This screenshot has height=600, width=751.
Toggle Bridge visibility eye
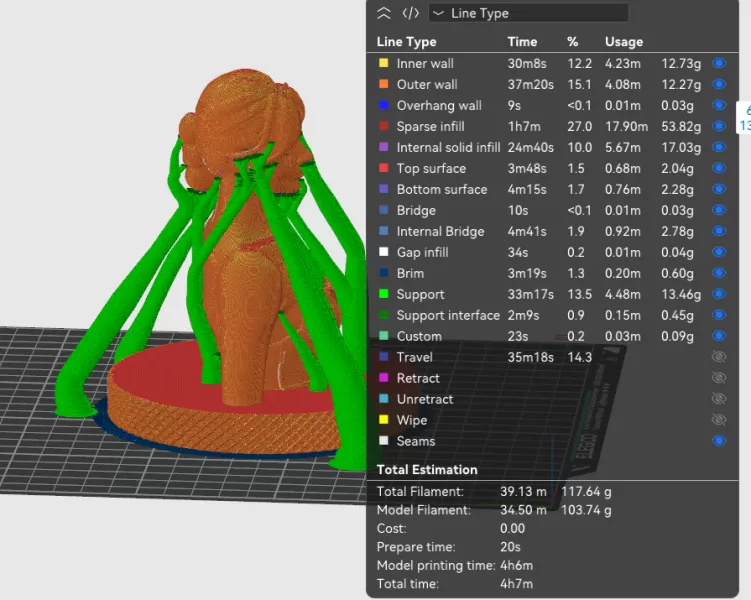tap(719, 210)
